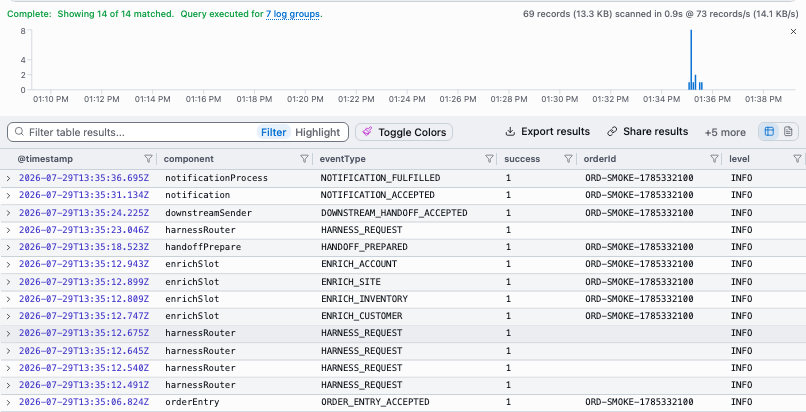The height and width of the screenshot is (412, 806).
Task: Expand the ORDER_ENTRY_ACCEPTED row
Action: click(8, 402)
